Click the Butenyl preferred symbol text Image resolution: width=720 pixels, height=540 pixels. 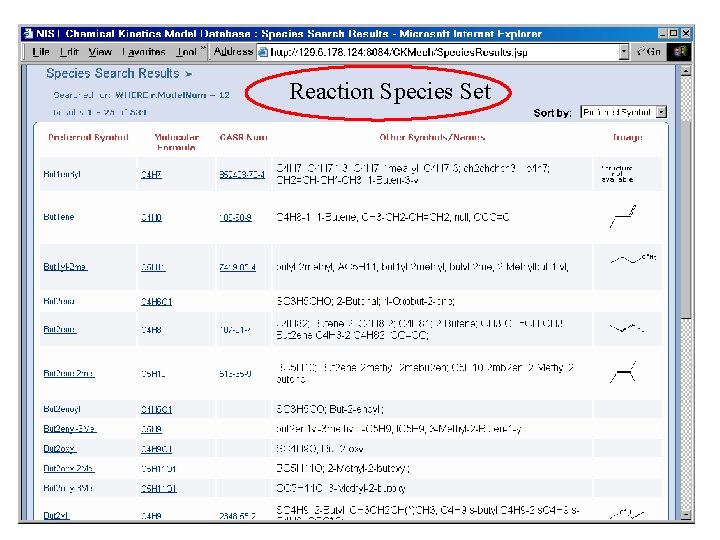point(62,174)
